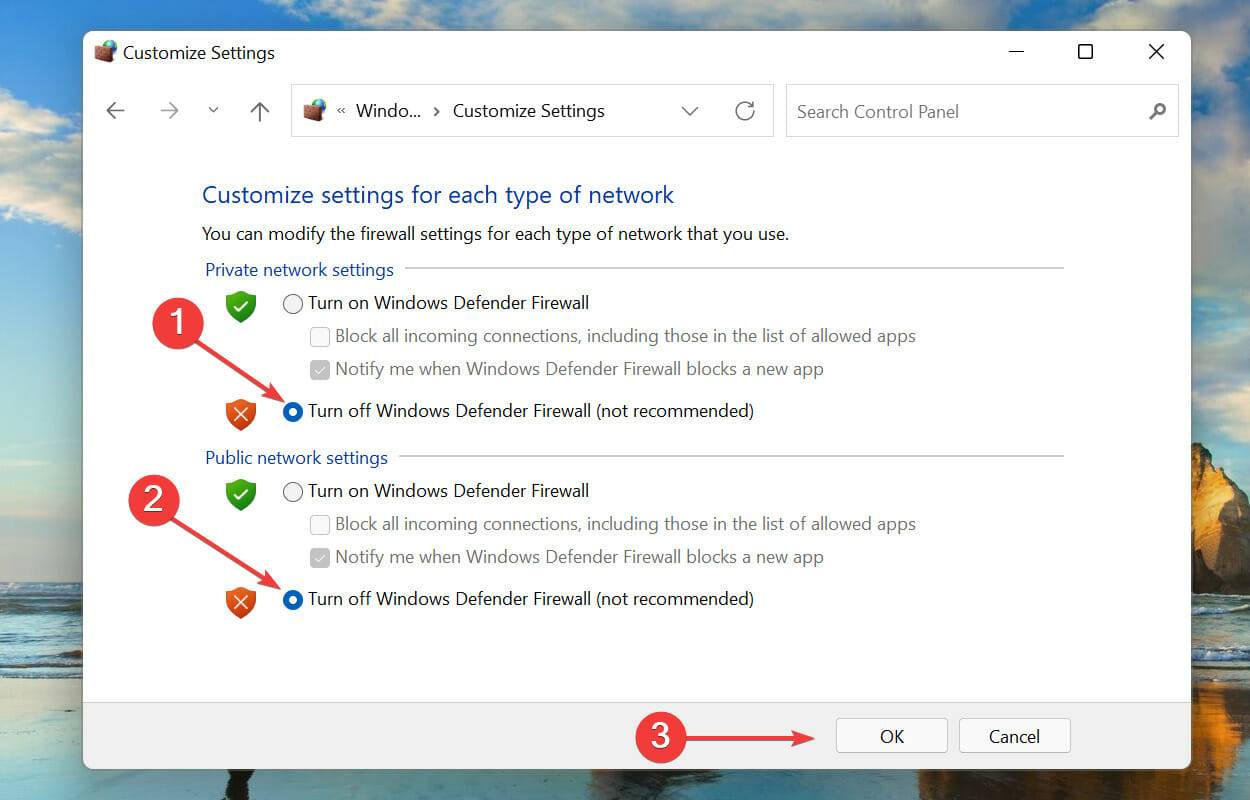This screenshot has height=800, width=1250.
Task: Click the green shield beside Public network settings
Action: pos(240,495)
